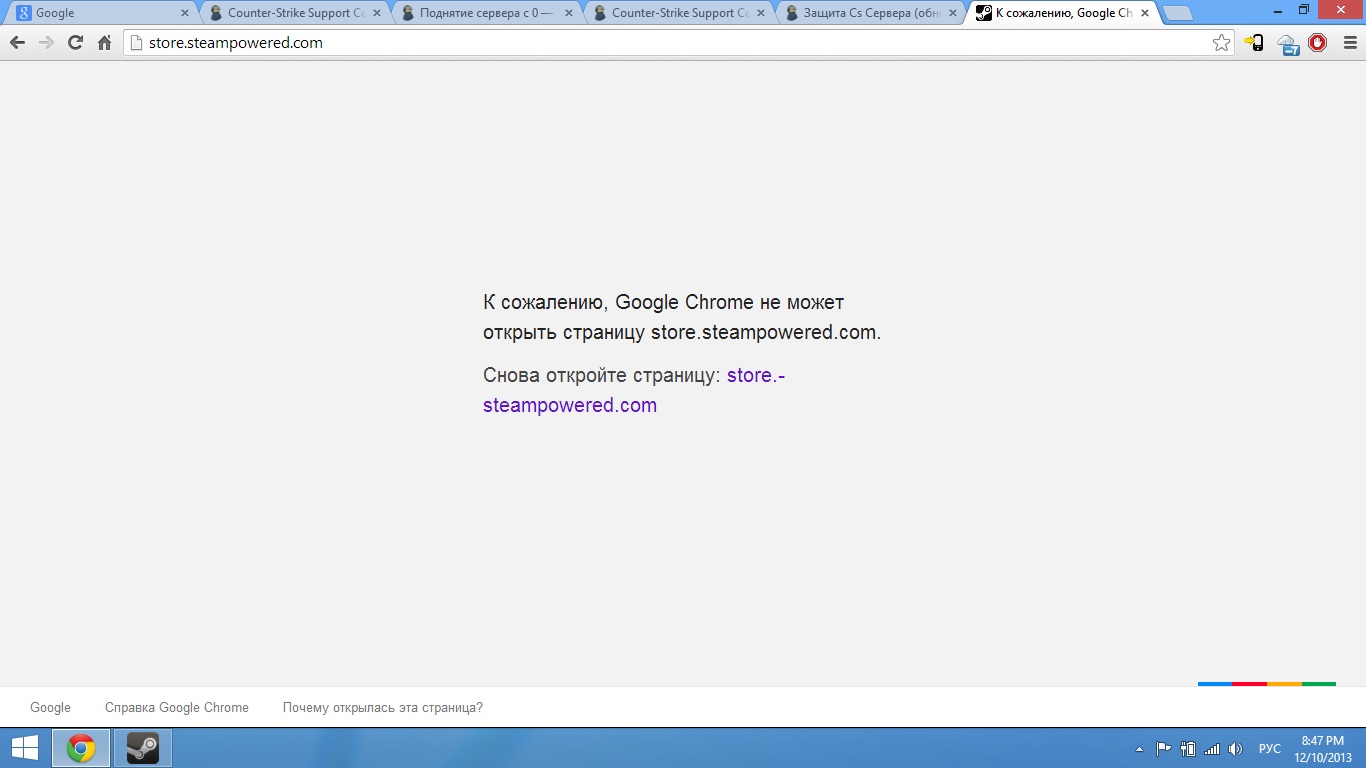Viewport: 1366px width, 768px height.
Task: Close the active error page tab
Action: (1144, 13)
